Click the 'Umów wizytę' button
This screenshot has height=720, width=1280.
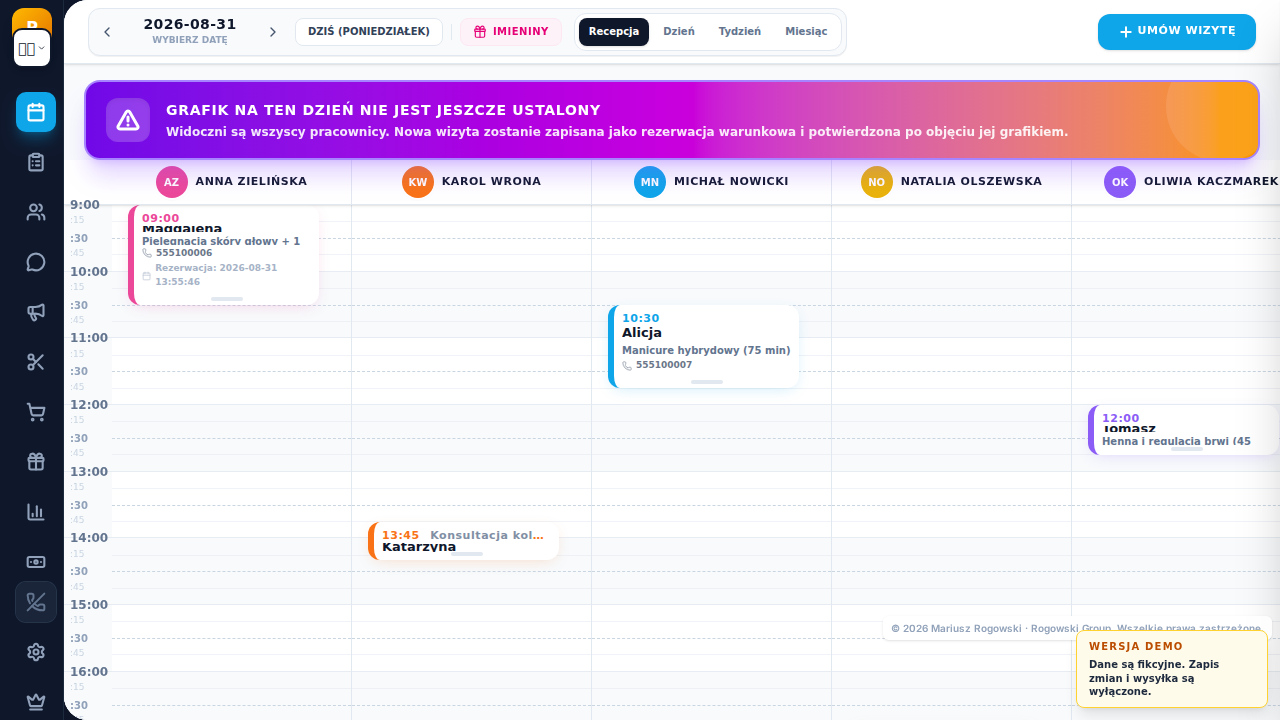[1177, 32]
